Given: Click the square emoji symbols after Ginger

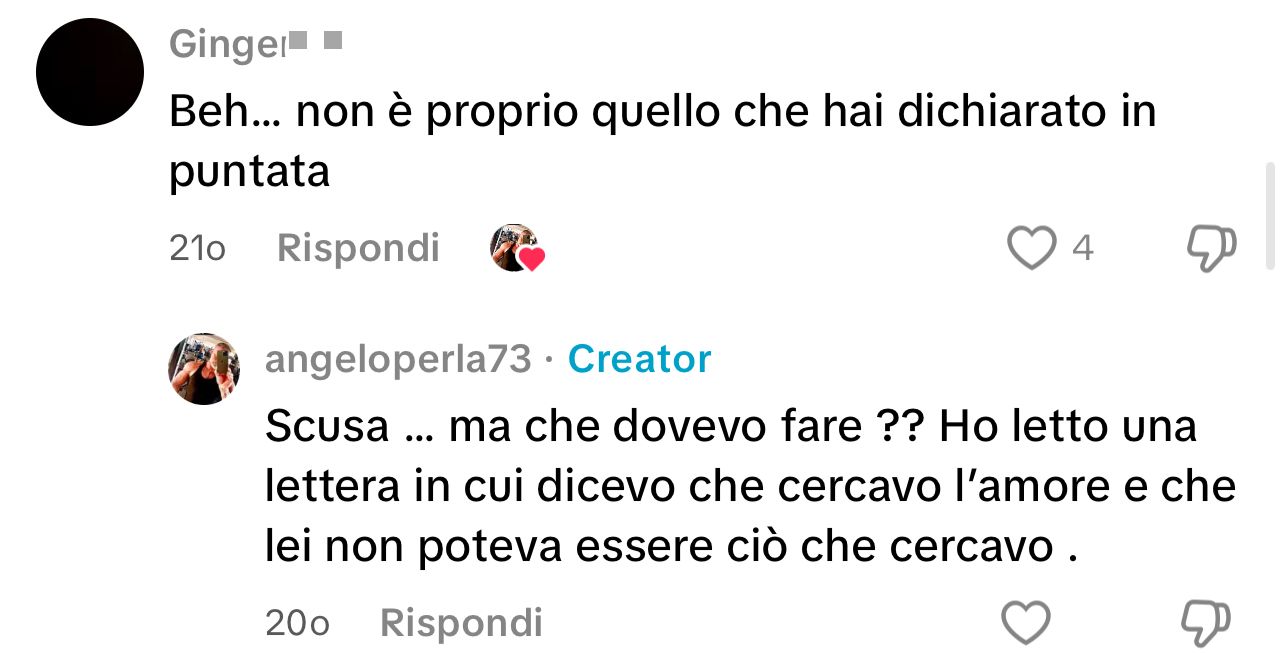Looking at the screenshot, I should 316,42.
